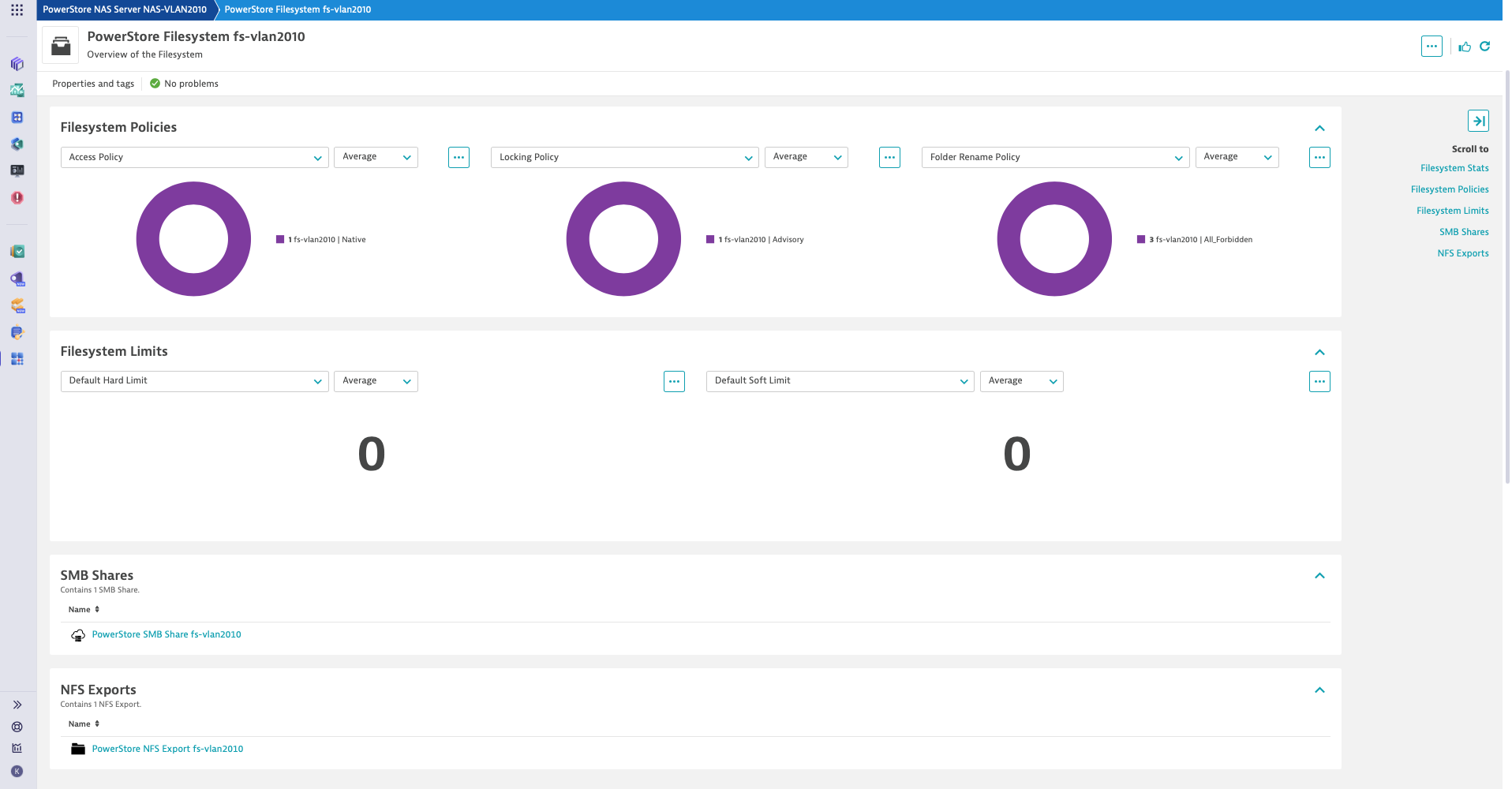Open the Default Soft Limit dropdown
Viewport: 1512px width, 789px height.
click(x=840, y=381)
